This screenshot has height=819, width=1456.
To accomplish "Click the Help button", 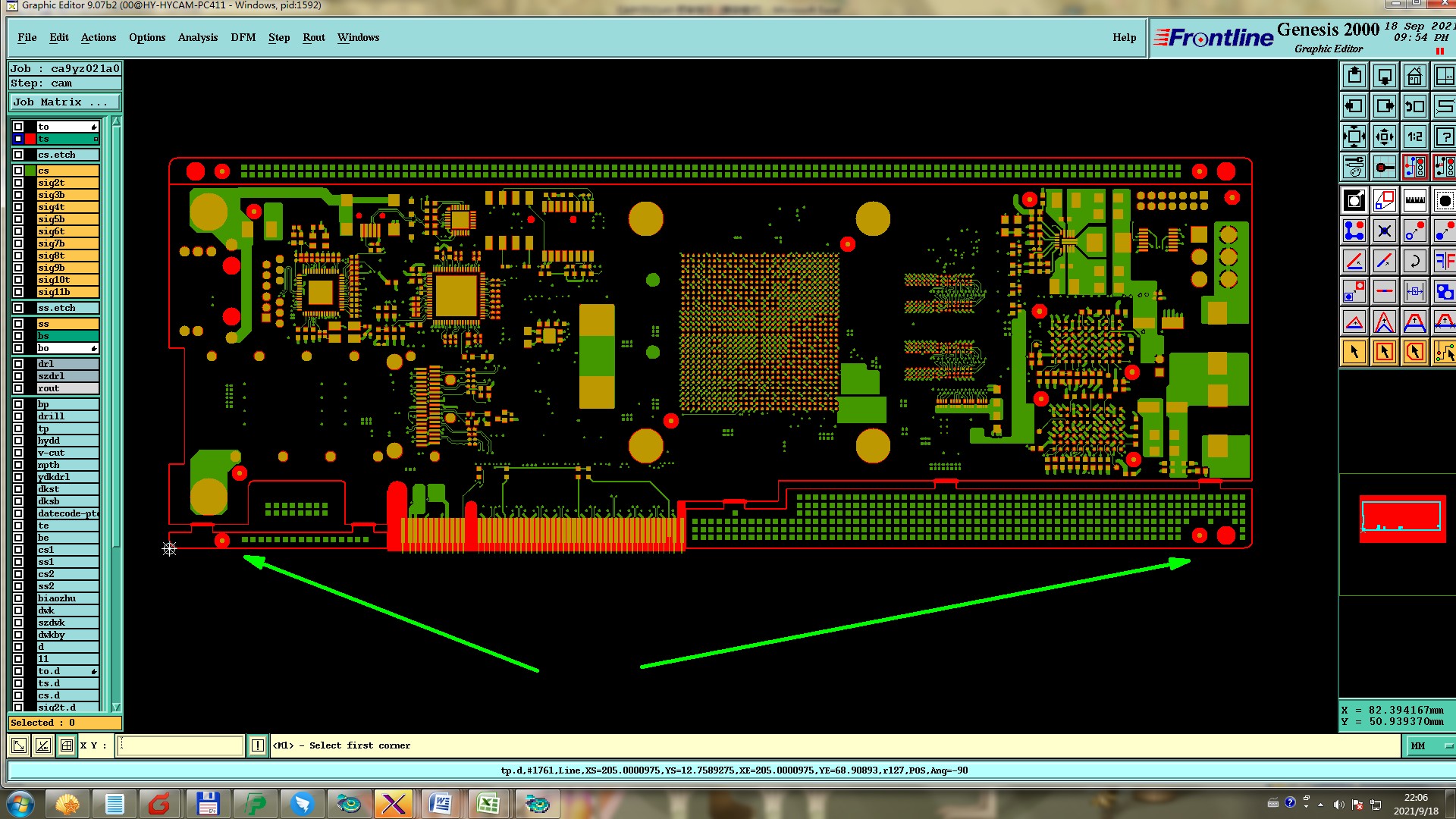I will click(x=1124, y=37).
